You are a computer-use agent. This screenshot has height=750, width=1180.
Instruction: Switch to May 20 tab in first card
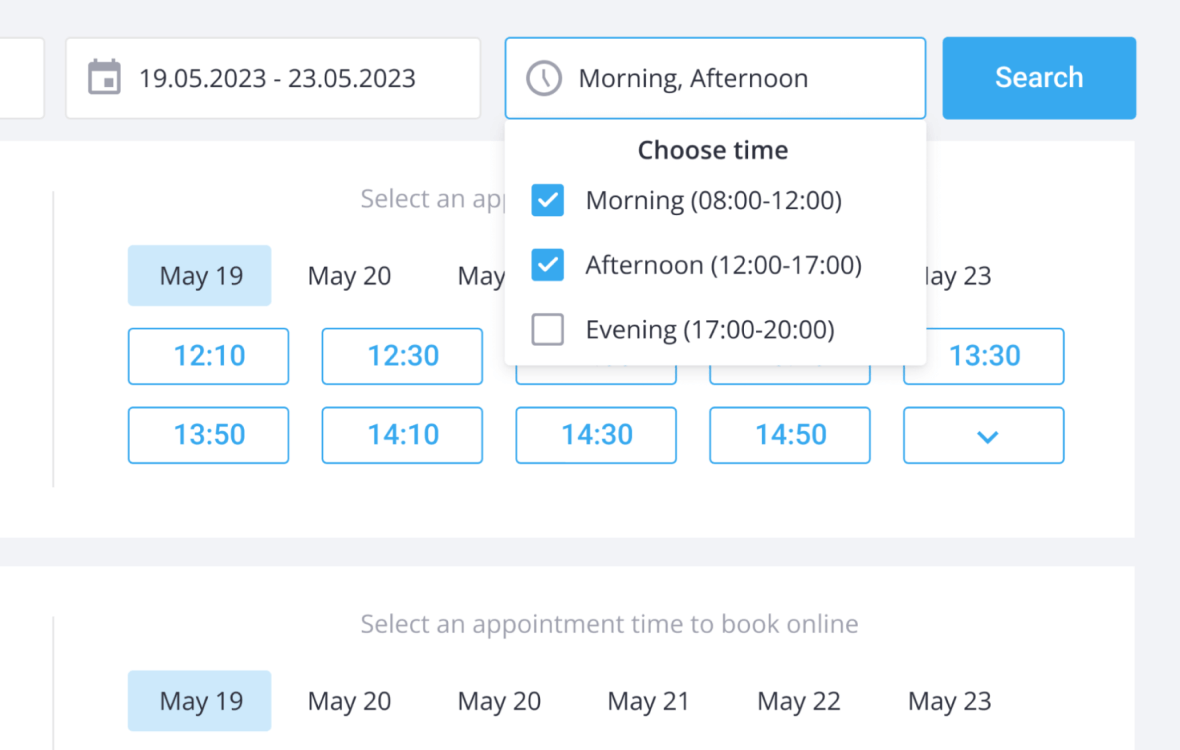pyautogui.click(x=349, y=275)
